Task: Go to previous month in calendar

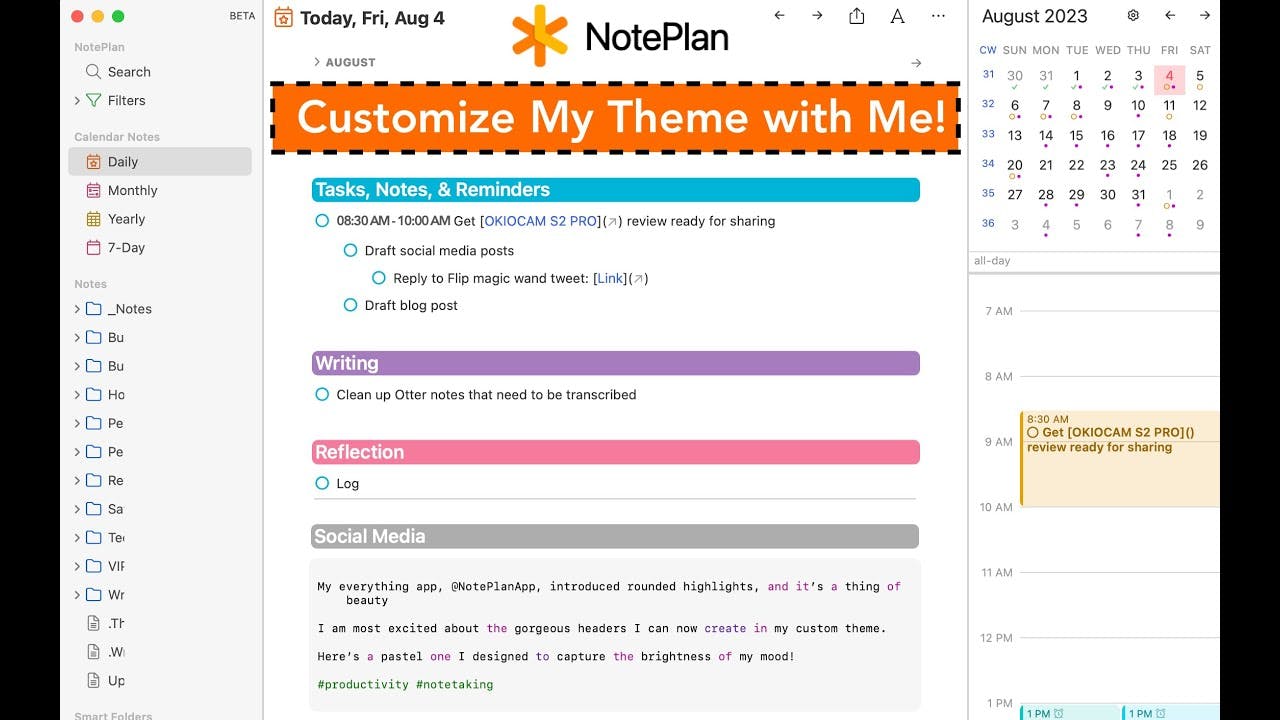Action: point(1170,16)
